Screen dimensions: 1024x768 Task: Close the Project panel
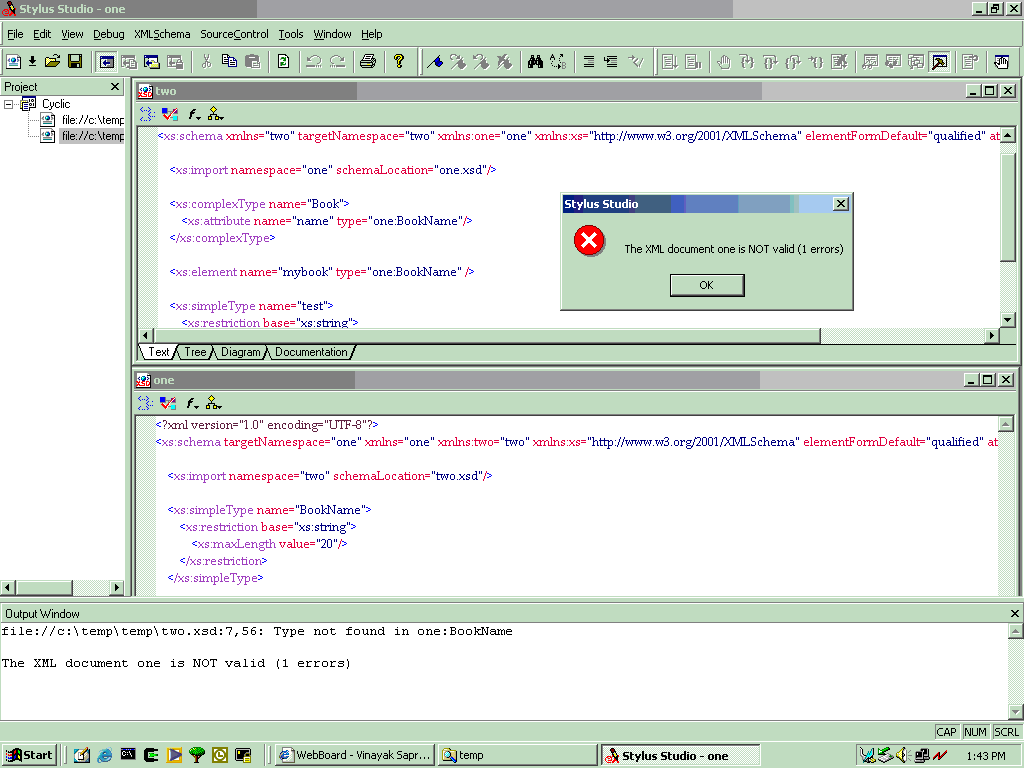point(116,86)
